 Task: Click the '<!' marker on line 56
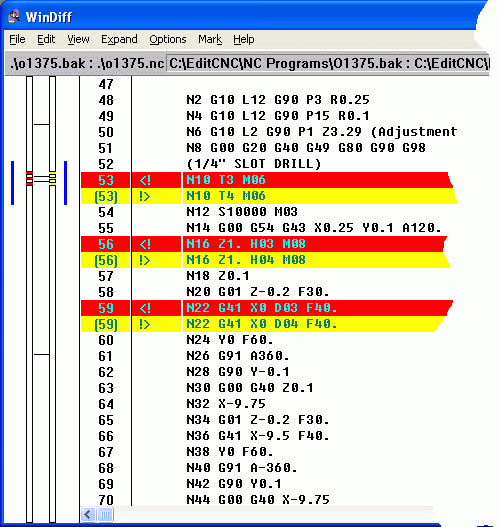[x=145, y=244]
